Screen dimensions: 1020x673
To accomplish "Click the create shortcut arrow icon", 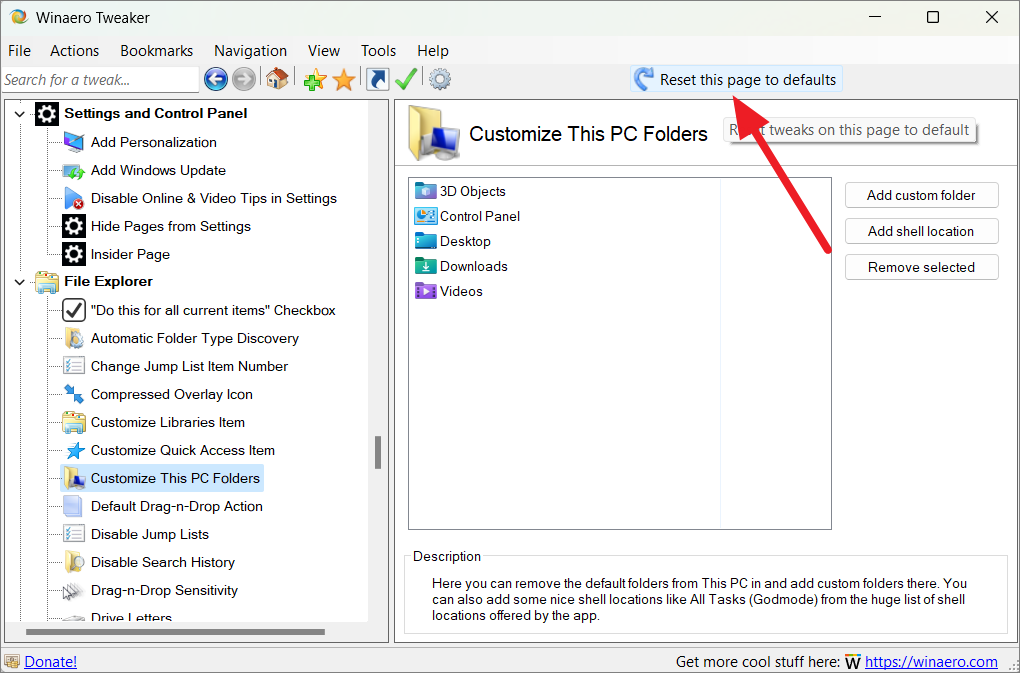I will point(377,79).
